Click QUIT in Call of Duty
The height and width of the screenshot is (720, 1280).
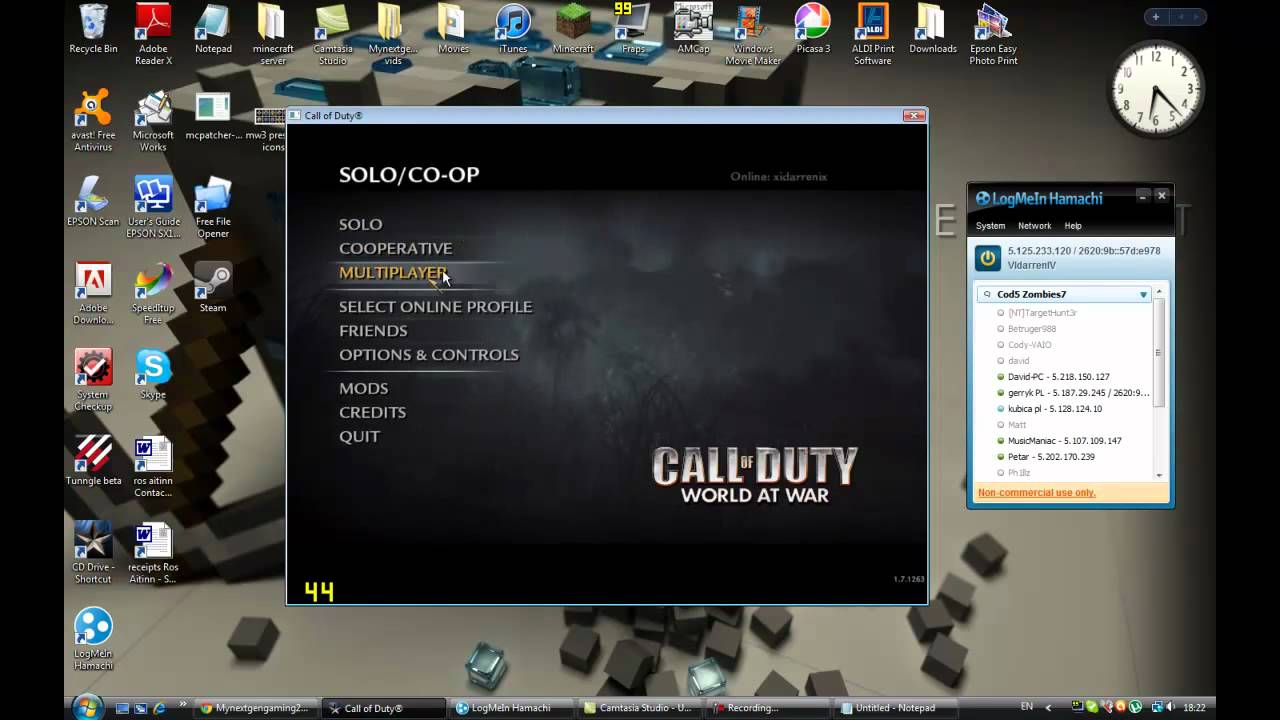(359, 437)
